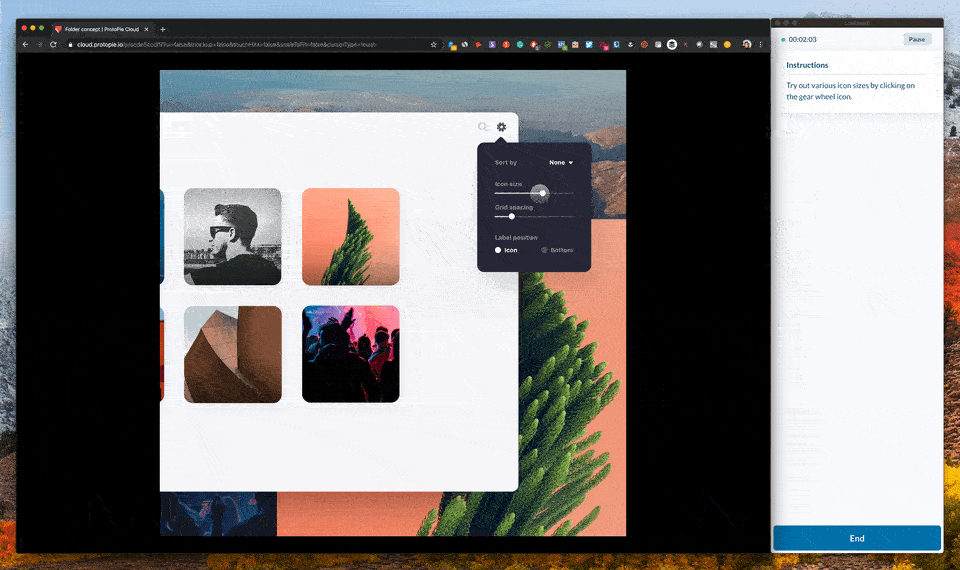Open the green tree on orange thumbnail
The width and height of the screenshot is (960, 570).
point(351,236)
